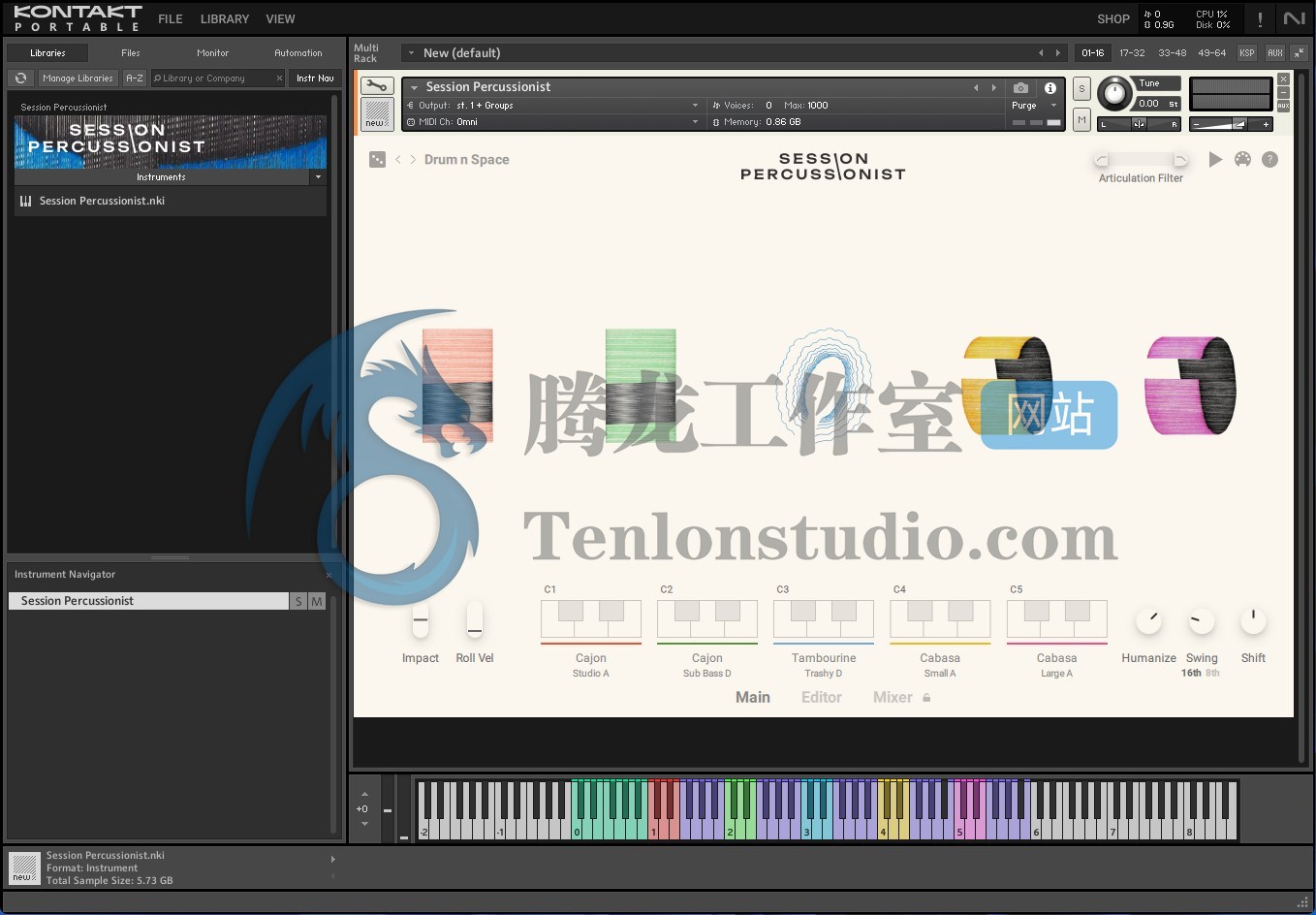Open Session Percussionist instrument name dropdown arrow
The width and height of the screenshot is (1316, 915).
point(414,87)
